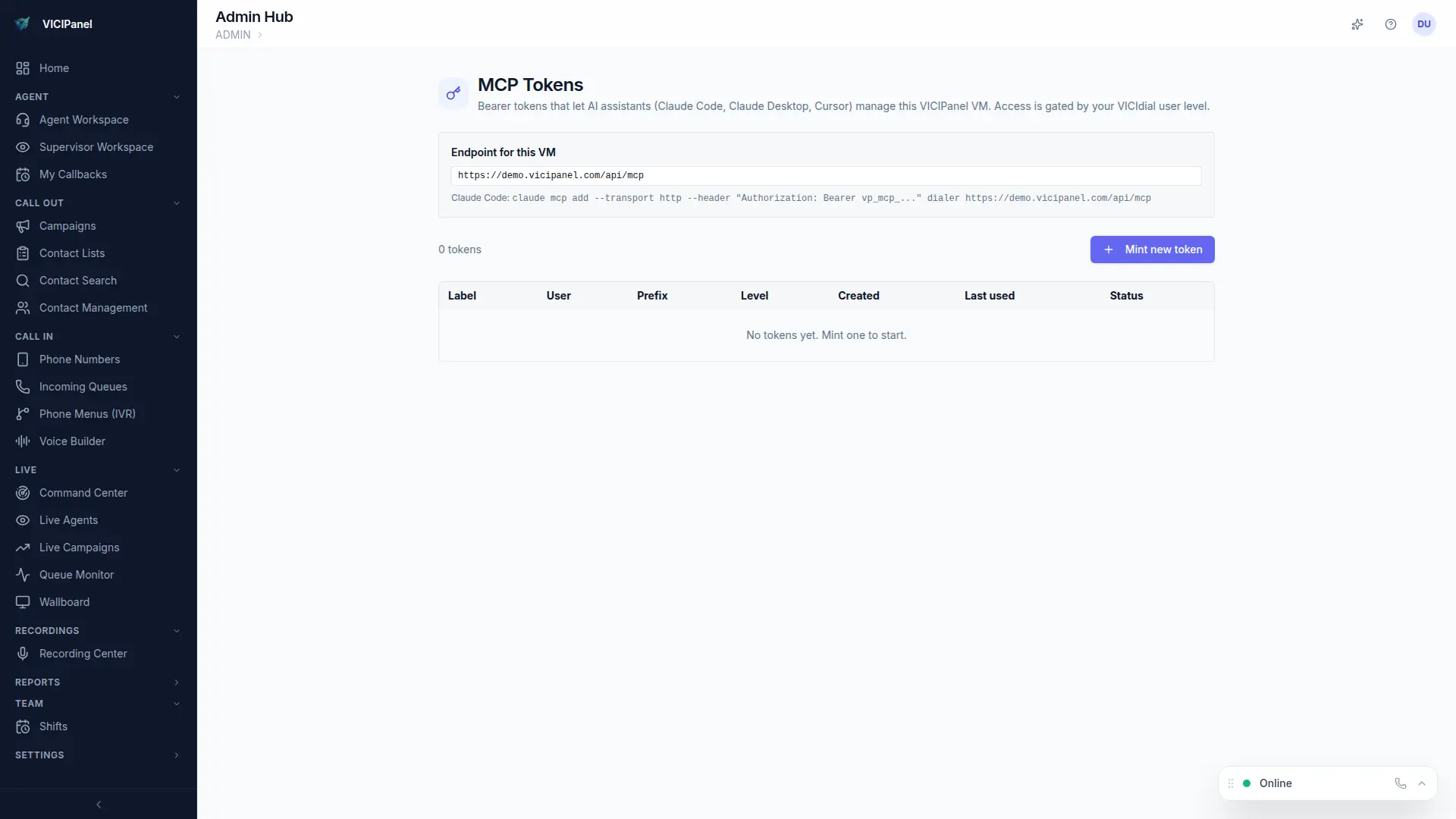Screen dimensions: 1456x819
Task: Navigate to Phone Numbers under CALL IN
Action: coord(80,359)
